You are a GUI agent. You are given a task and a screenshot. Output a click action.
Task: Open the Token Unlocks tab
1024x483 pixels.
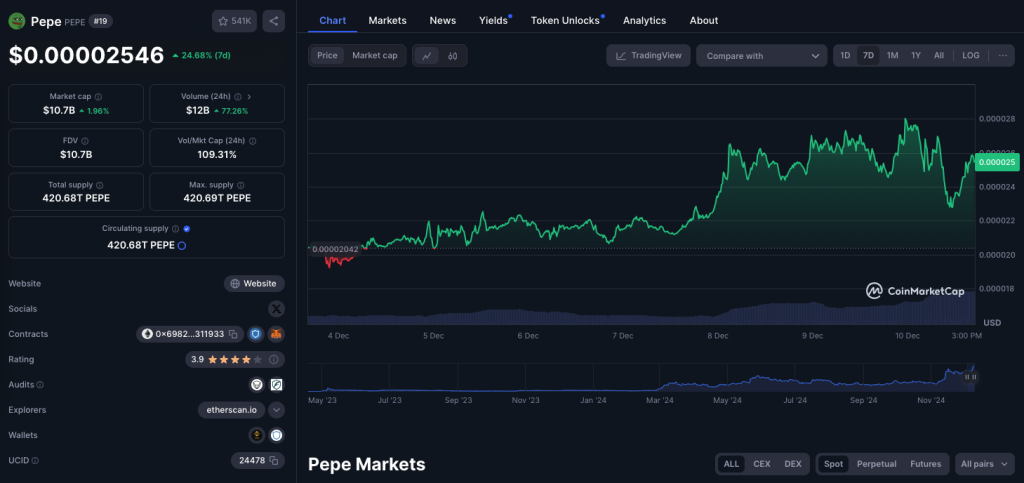point(565,20)
